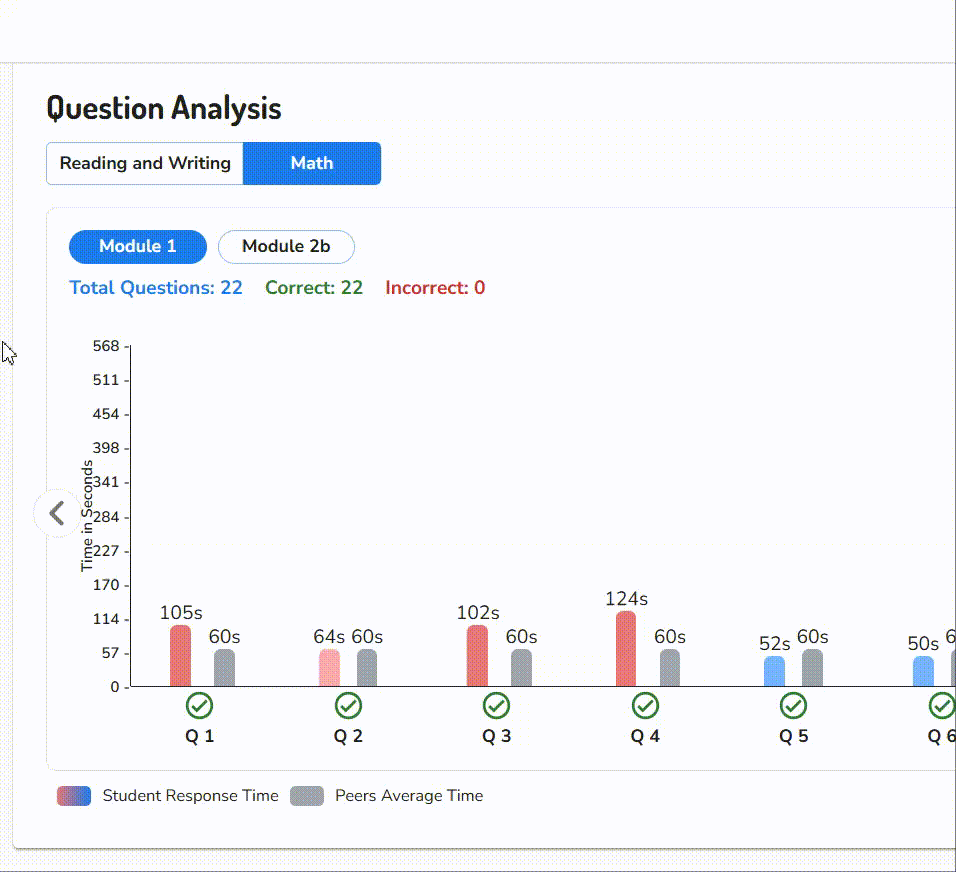Click the left chevron arrow beside the chart
Screen dimensions: 956x872
57,512
